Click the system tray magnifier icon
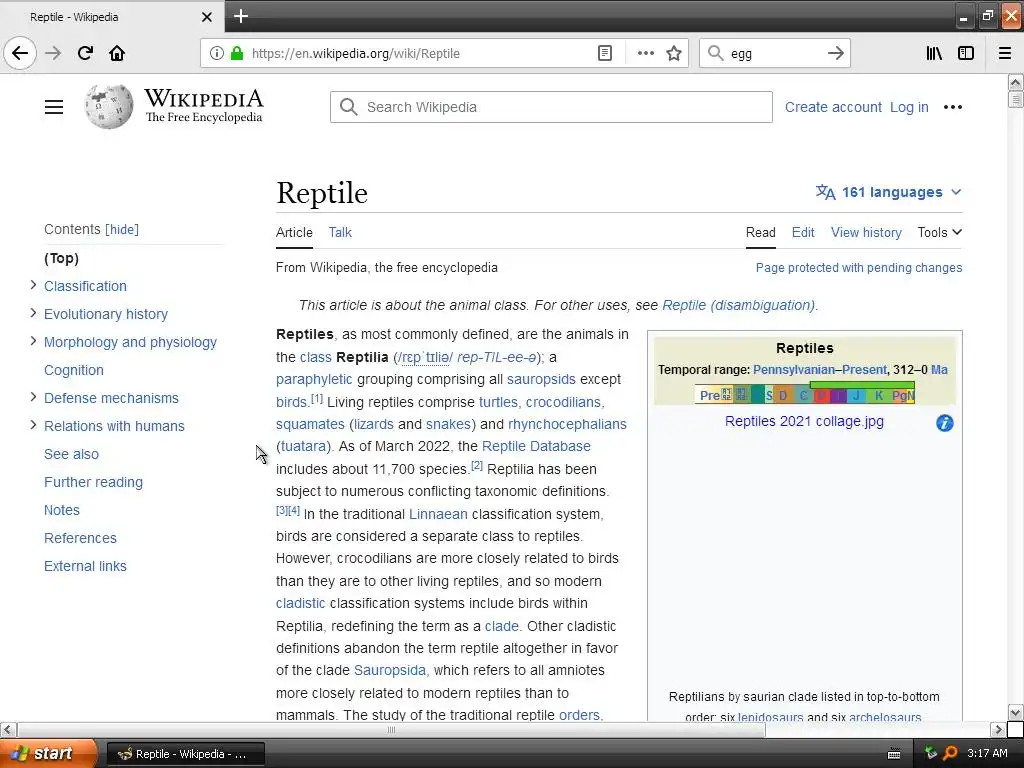Screen dimensions: 1024x768 pyautogui.click(x=950, y=753)
